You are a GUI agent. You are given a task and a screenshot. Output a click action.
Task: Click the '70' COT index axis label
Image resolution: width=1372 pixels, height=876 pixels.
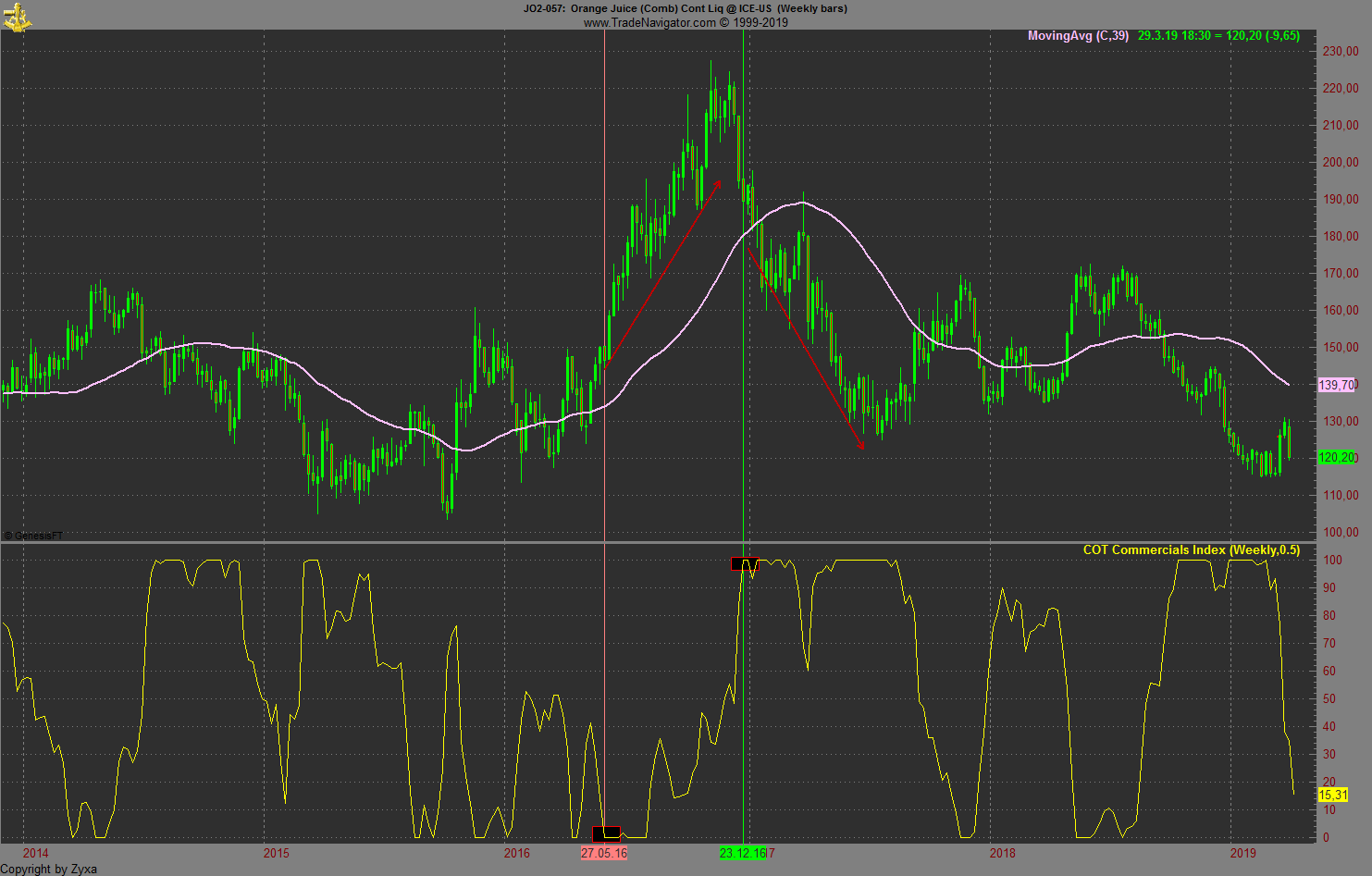tap(1329, 643)
